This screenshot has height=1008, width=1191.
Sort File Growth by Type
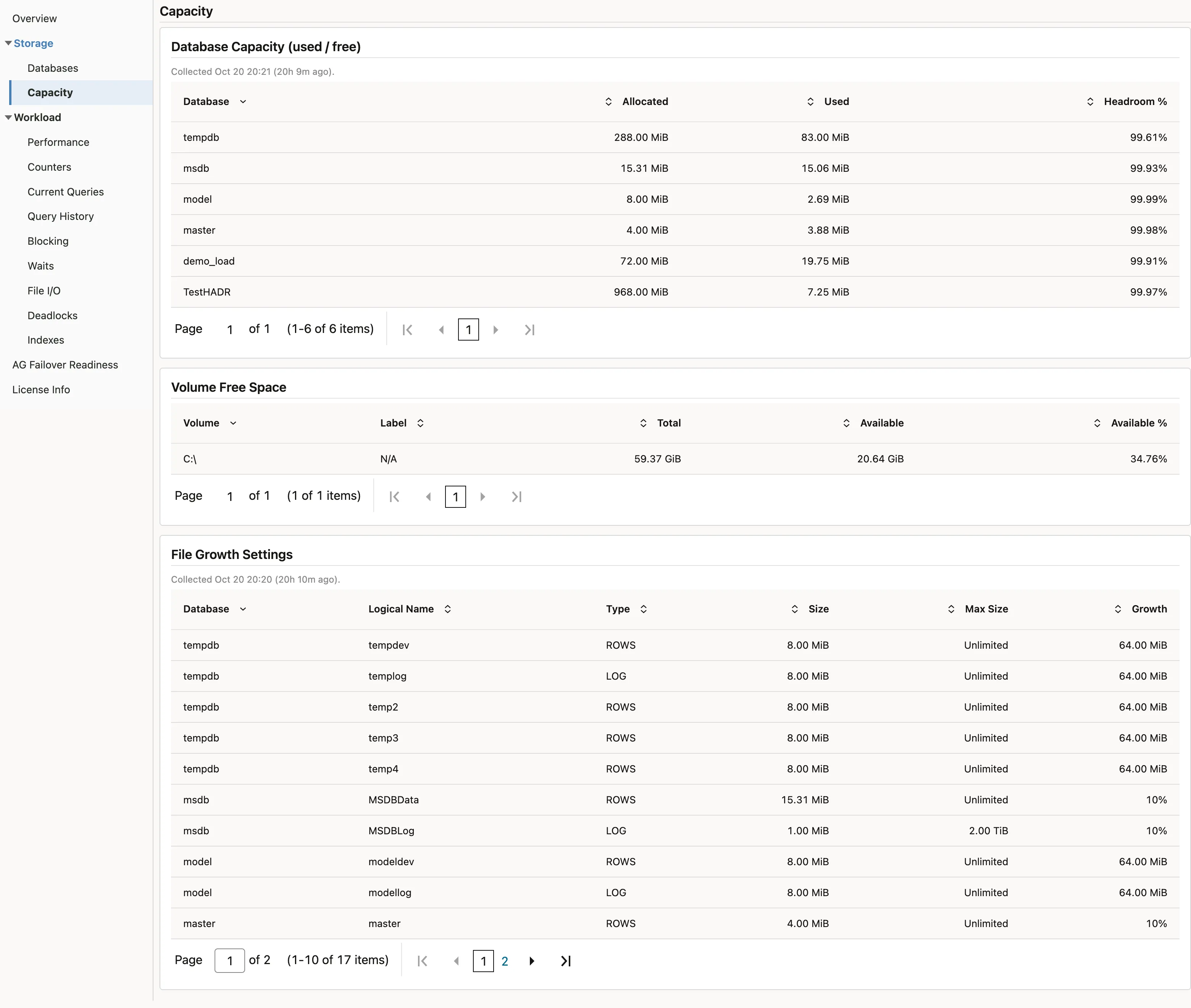[x=644, y=609]
